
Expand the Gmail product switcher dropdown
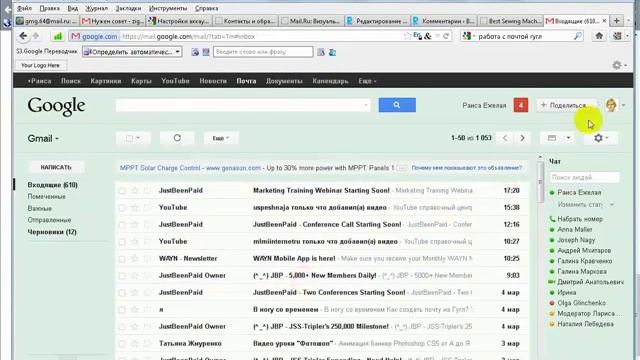pos(43,139)
